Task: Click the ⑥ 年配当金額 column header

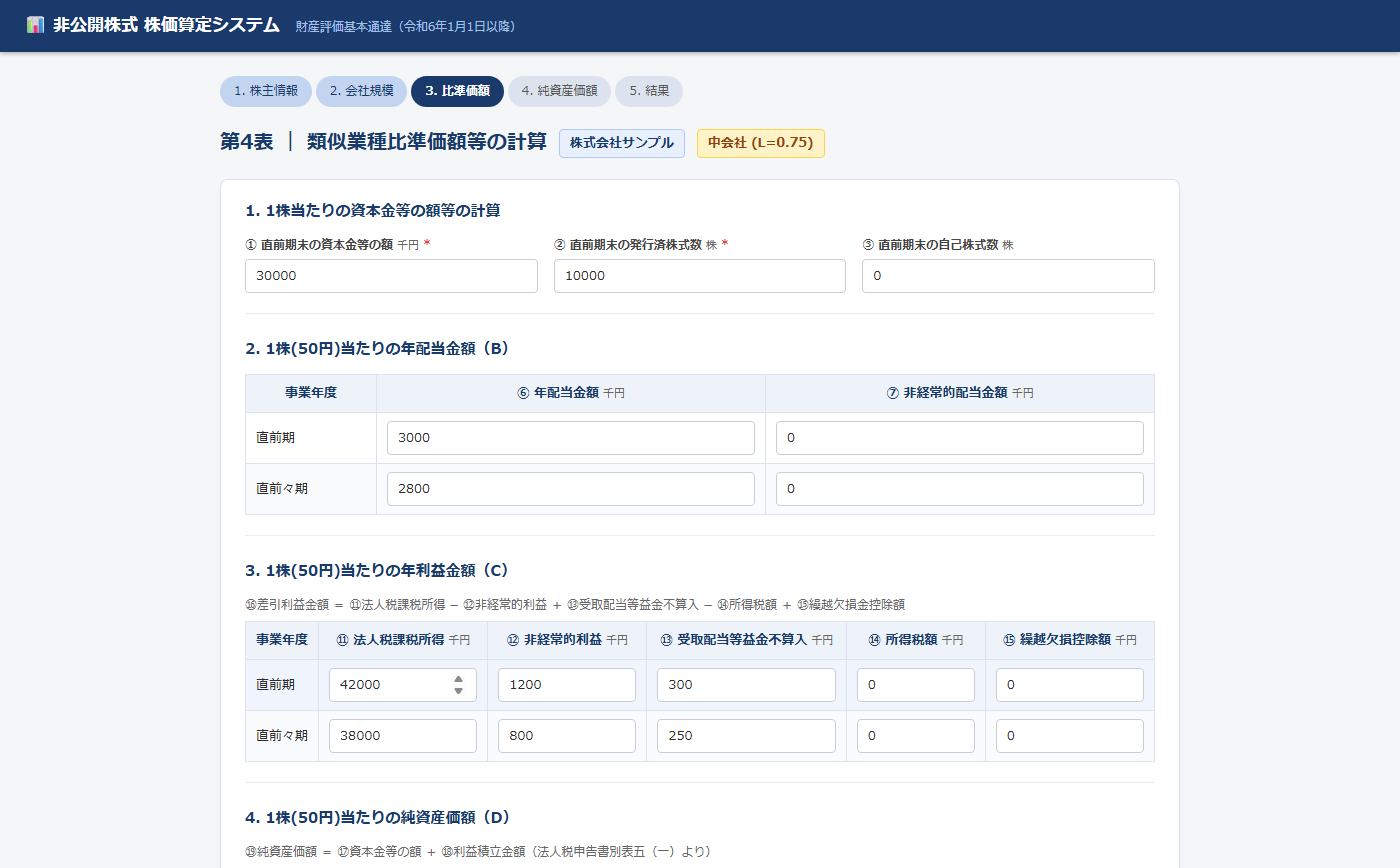Action: point(571,393)
